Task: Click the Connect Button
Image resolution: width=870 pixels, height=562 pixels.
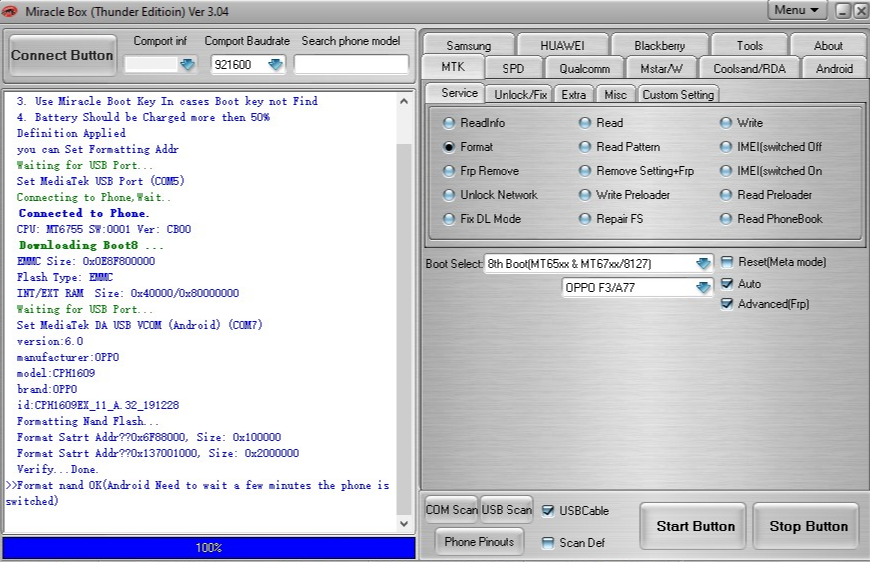Action: pos(62,56)
